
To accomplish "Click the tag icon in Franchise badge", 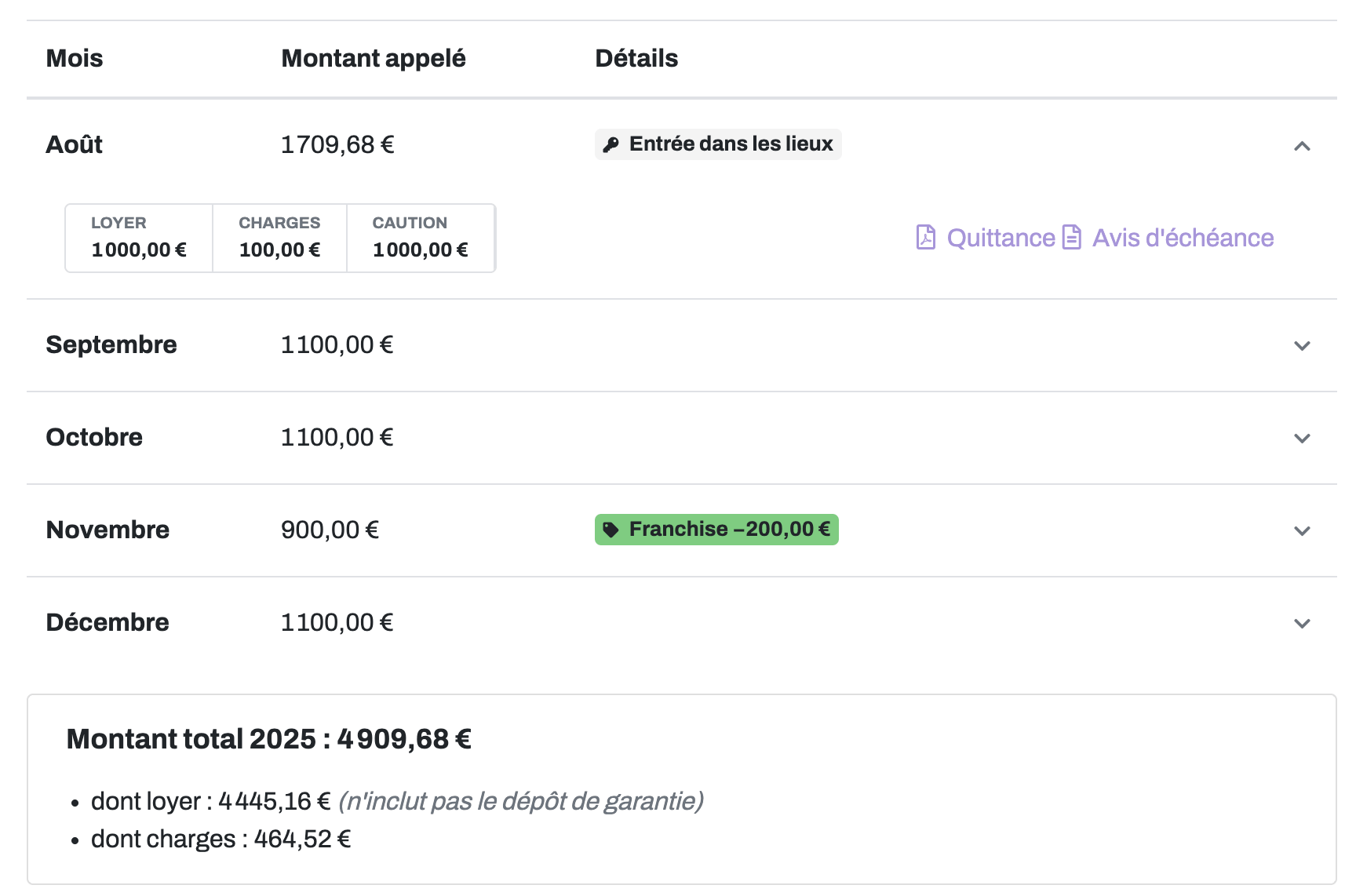I will tap(611, 530).
